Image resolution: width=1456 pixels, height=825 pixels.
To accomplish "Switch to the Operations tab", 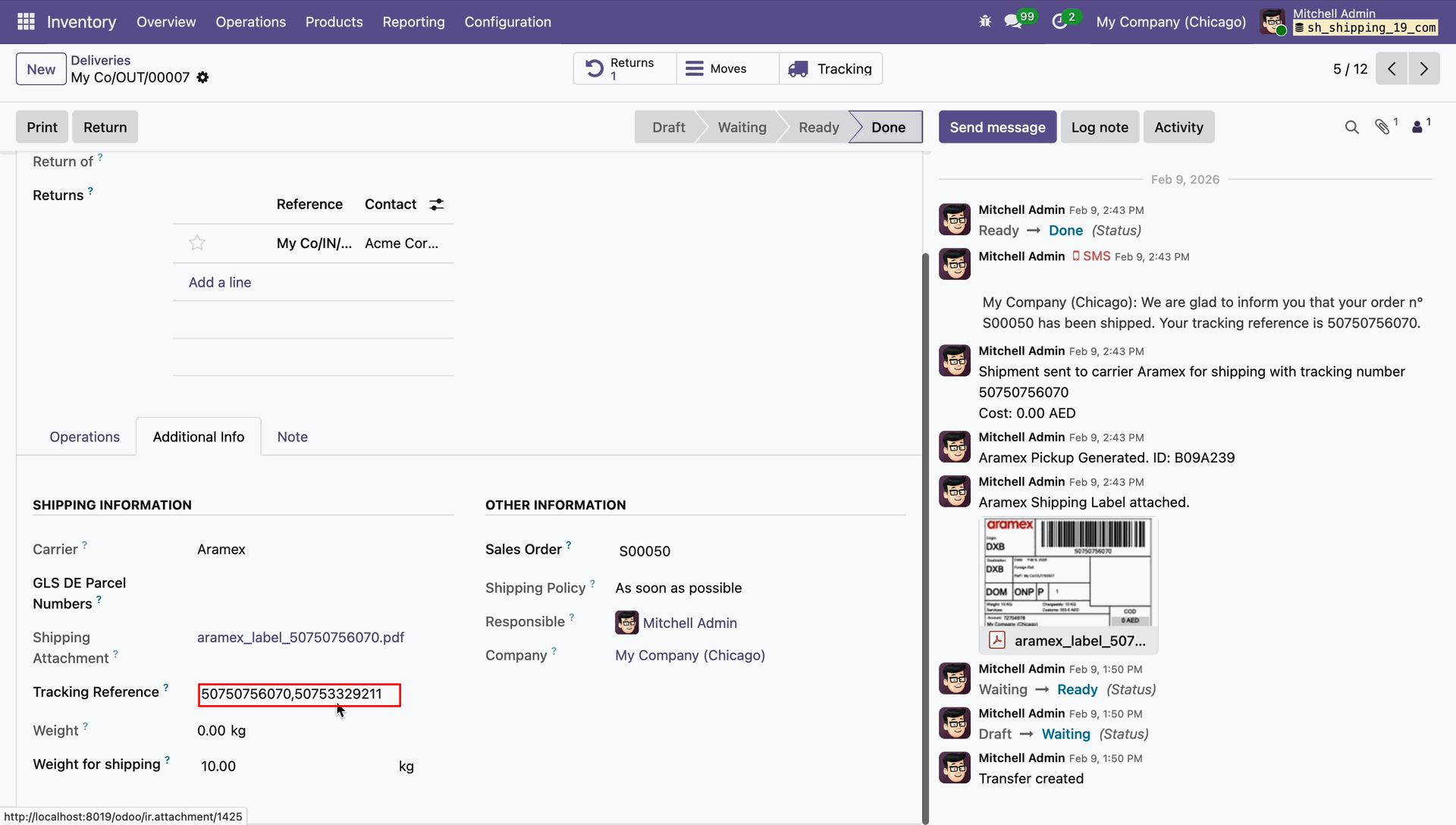I will (x=84, y=437).
